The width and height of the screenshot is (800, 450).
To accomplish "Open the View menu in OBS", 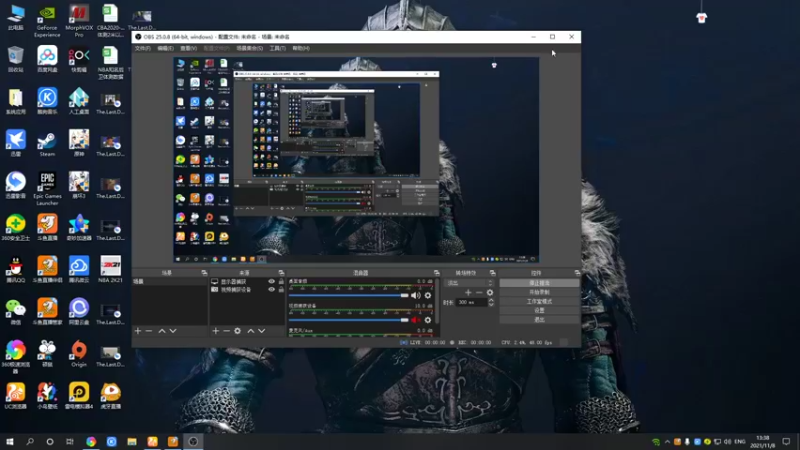I will 188,48.
